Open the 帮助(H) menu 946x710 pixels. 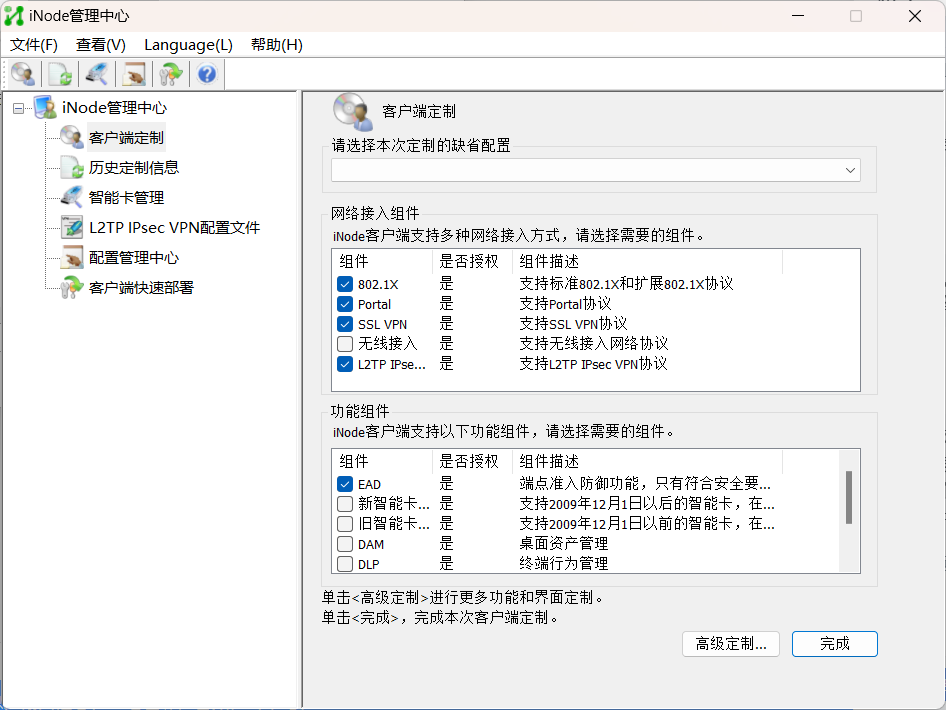[276, 45]
